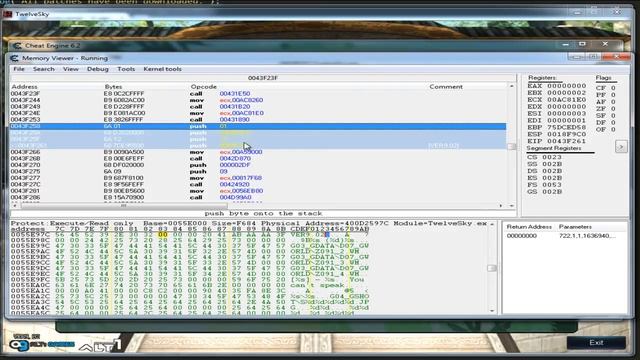This screenshot has height=360, width=640.
Task: Open the Debug menu
Action: [98, 69]
